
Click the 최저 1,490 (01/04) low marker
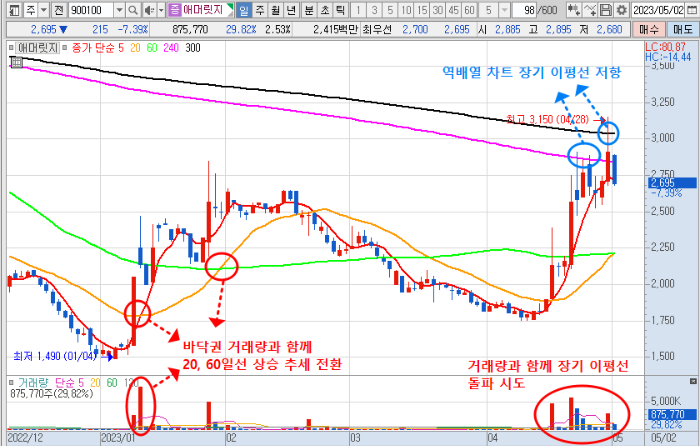(x=55, y=356)
